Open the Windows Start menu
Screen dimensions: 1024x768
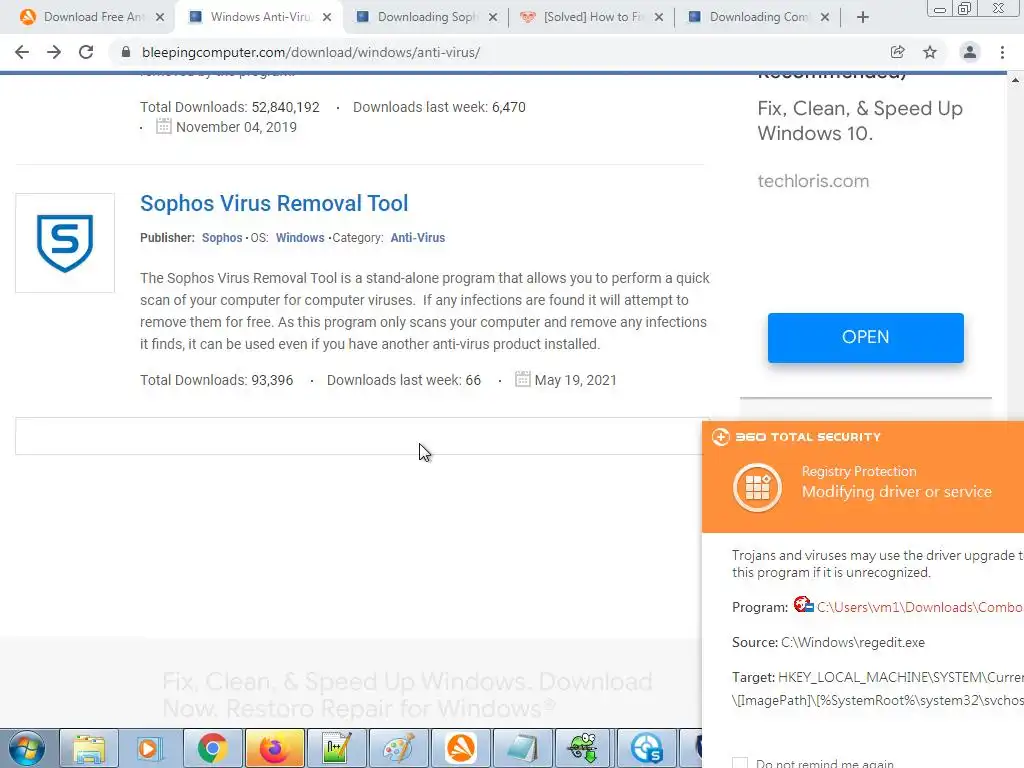(x=27, y=748)
